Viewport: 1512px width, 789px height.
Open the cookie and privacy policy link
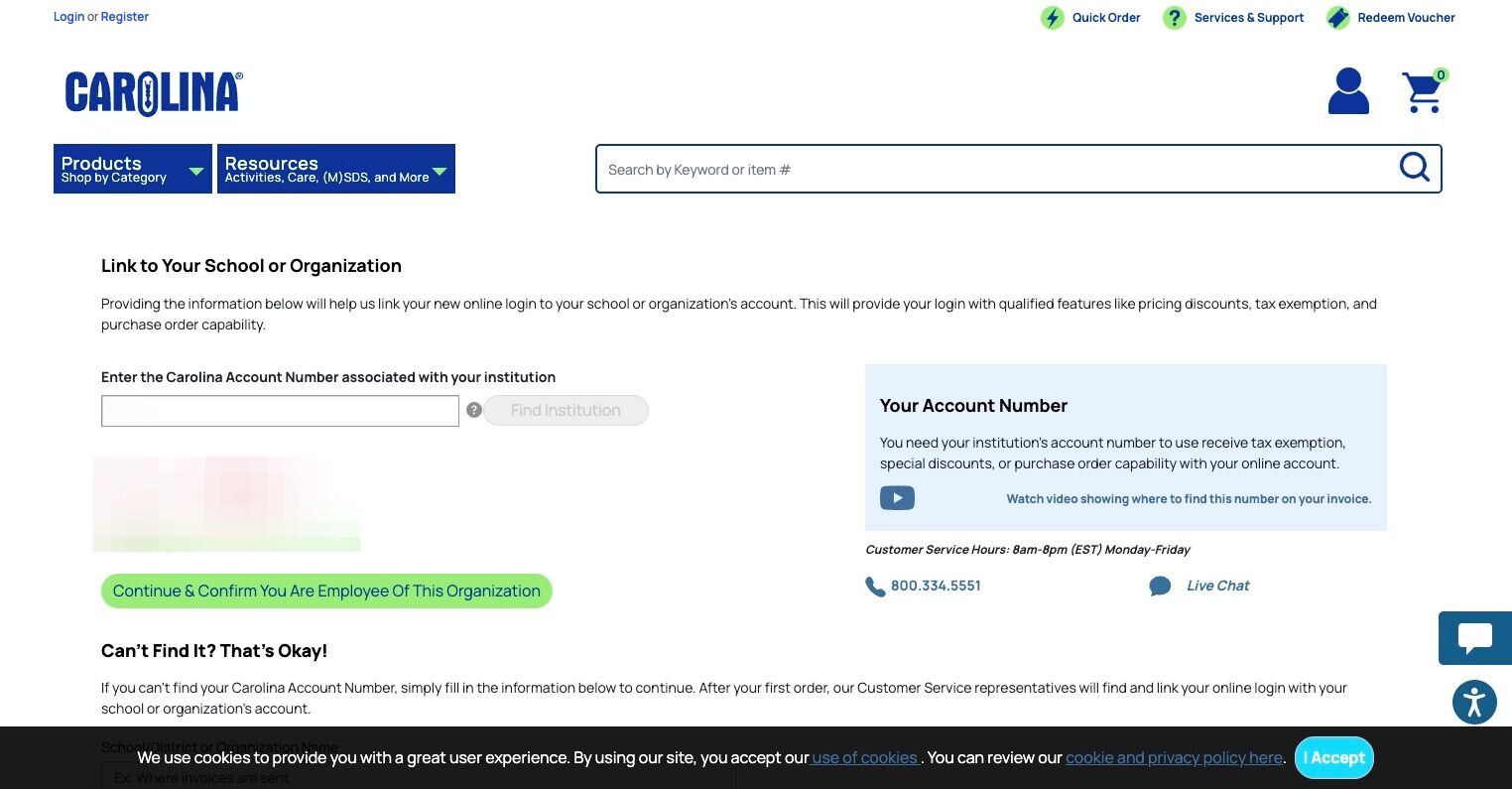tap(1175, 758)
